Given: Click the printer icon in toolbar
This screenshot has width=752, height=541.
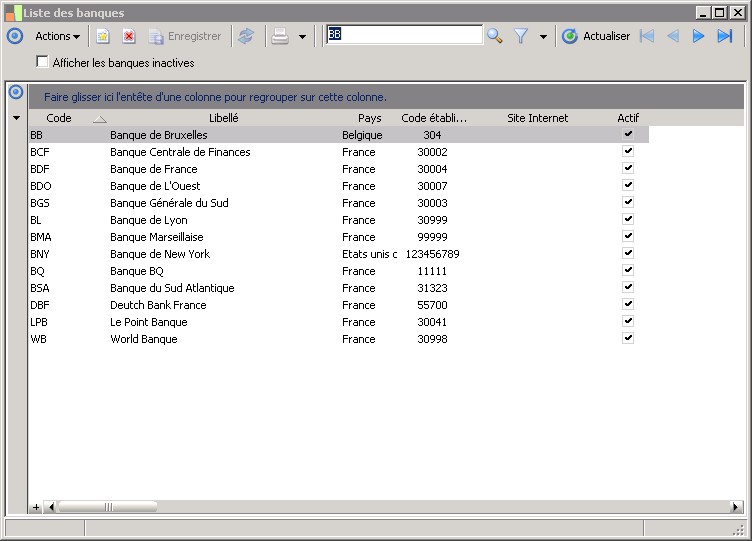Looking at the screenshot, I should tap(280, 36).
